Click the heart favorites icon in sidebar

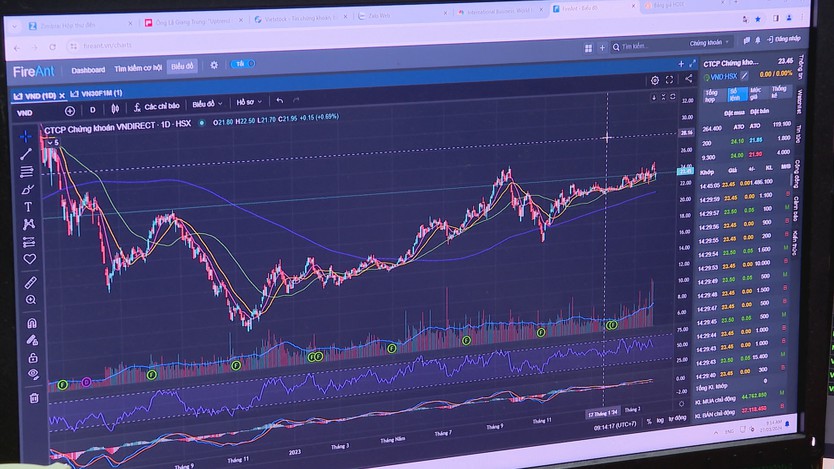point(30,259)
